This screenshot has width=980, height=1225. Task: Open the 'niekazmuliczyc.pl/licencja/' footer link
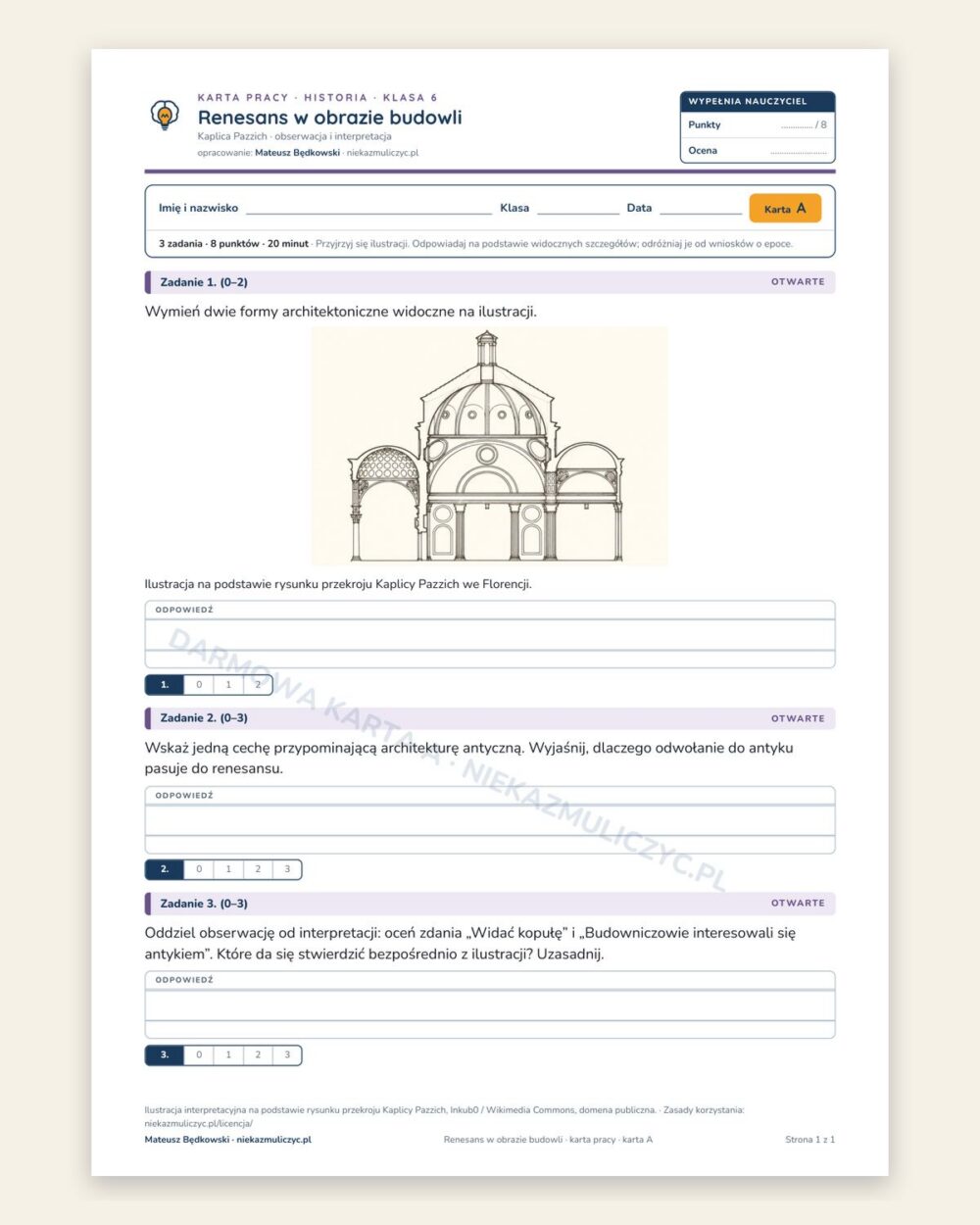[x=198, y=1124]
